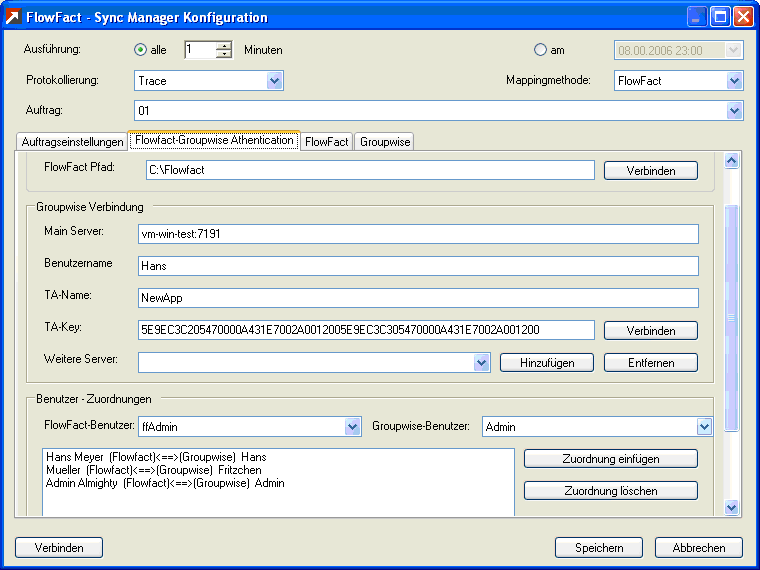Select the 'alle' interval radio button

coord(141,50)
